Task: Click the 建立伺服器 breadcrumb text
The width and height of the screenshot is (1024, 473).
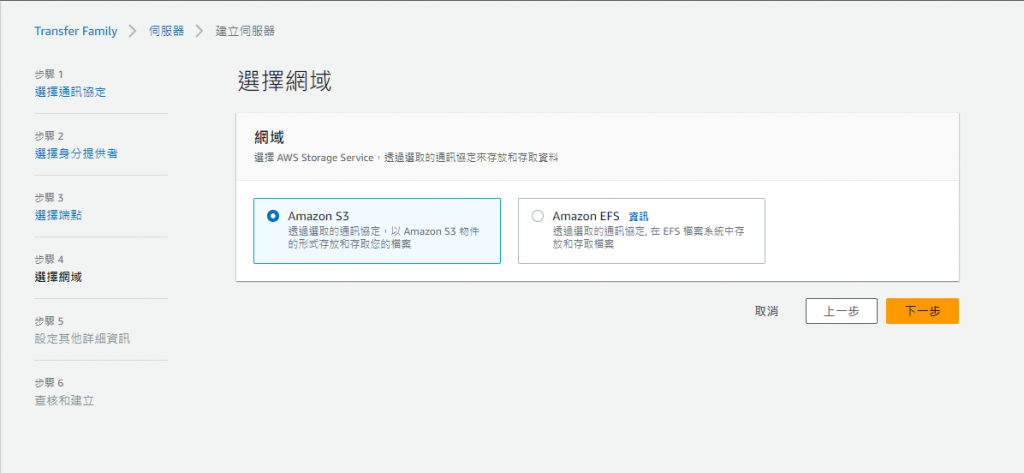Action: tap(245, 31)
